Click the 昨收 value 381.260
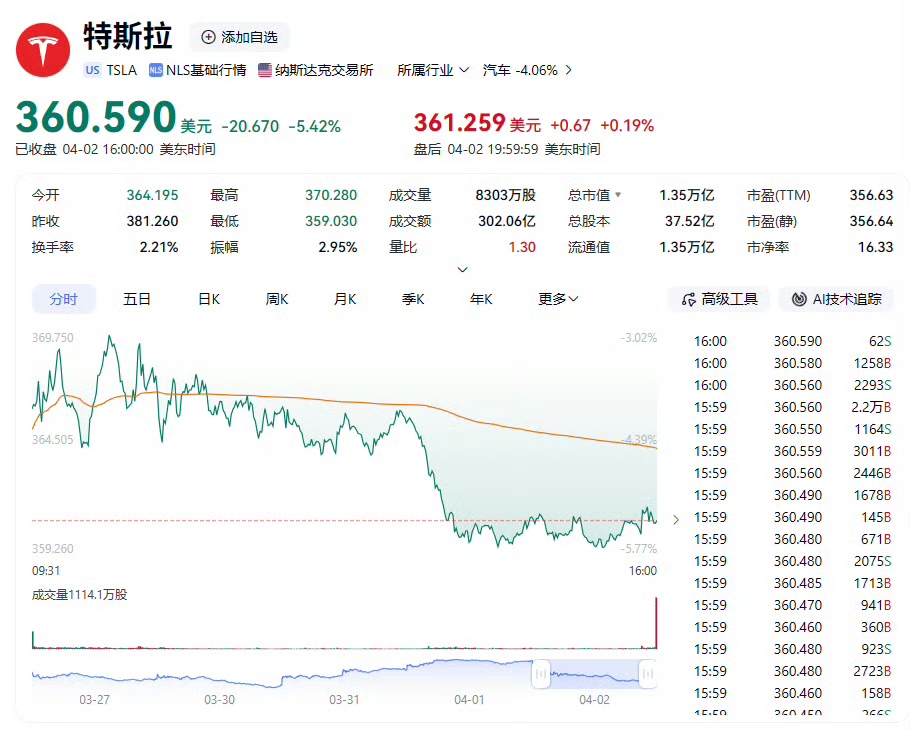Viewport: 910px width, 729px height. (152, 221)
